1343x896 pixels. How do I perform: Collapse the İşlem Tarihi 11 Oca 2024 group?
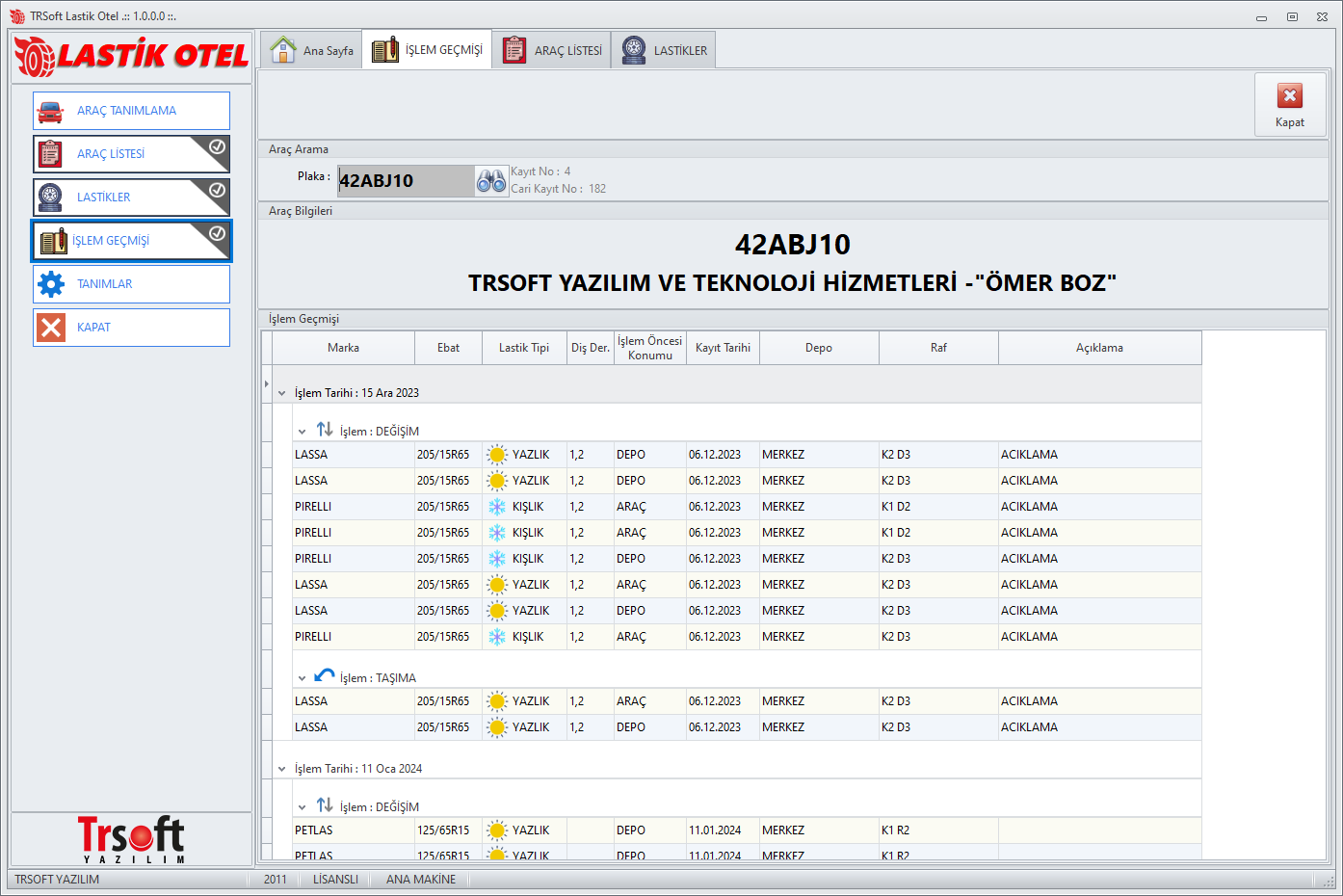[282, 769]
